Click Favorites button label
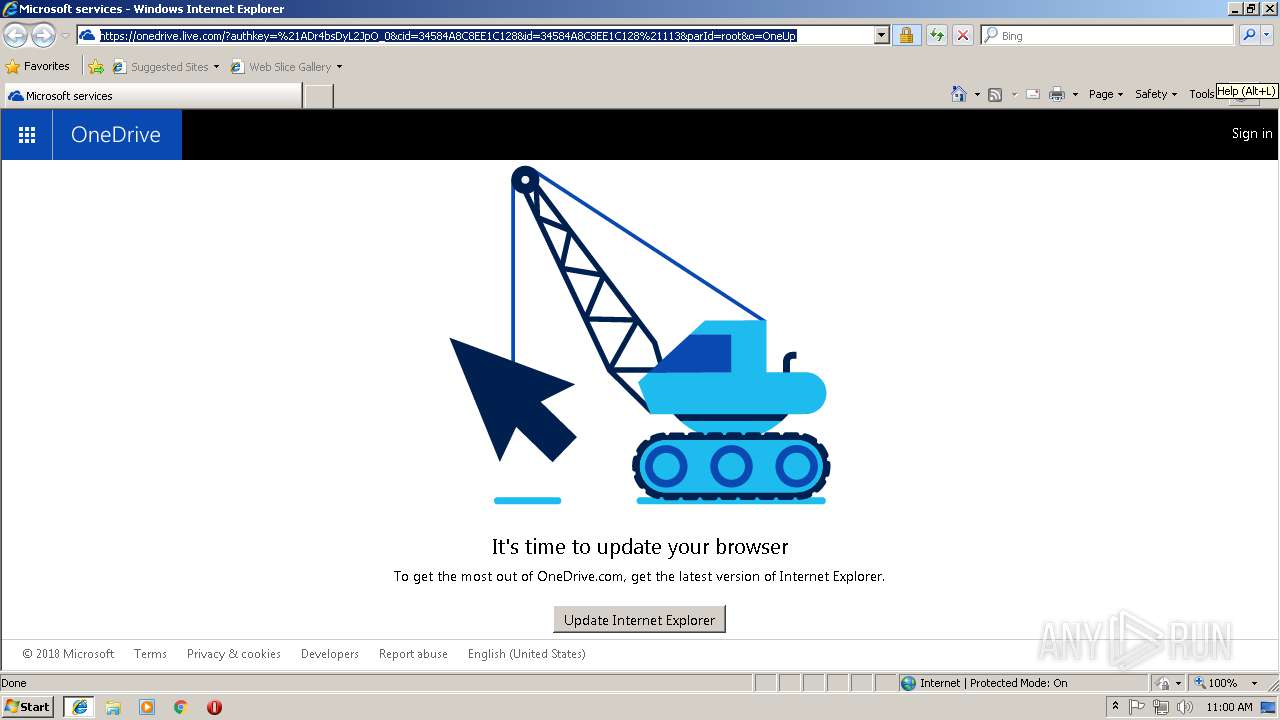This screenshot has width=1280, height=720. [x=47, y=66]
